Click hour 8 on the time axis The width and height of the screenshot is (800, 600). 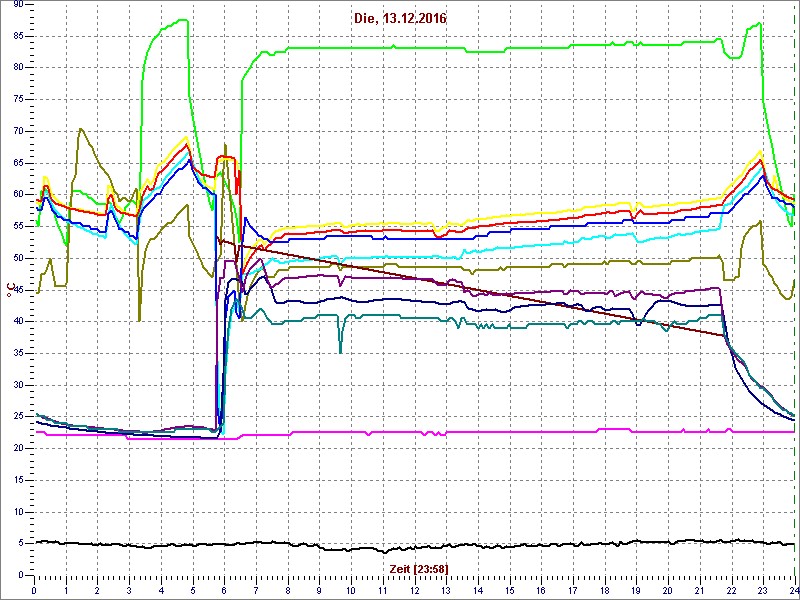pos(288,588)
